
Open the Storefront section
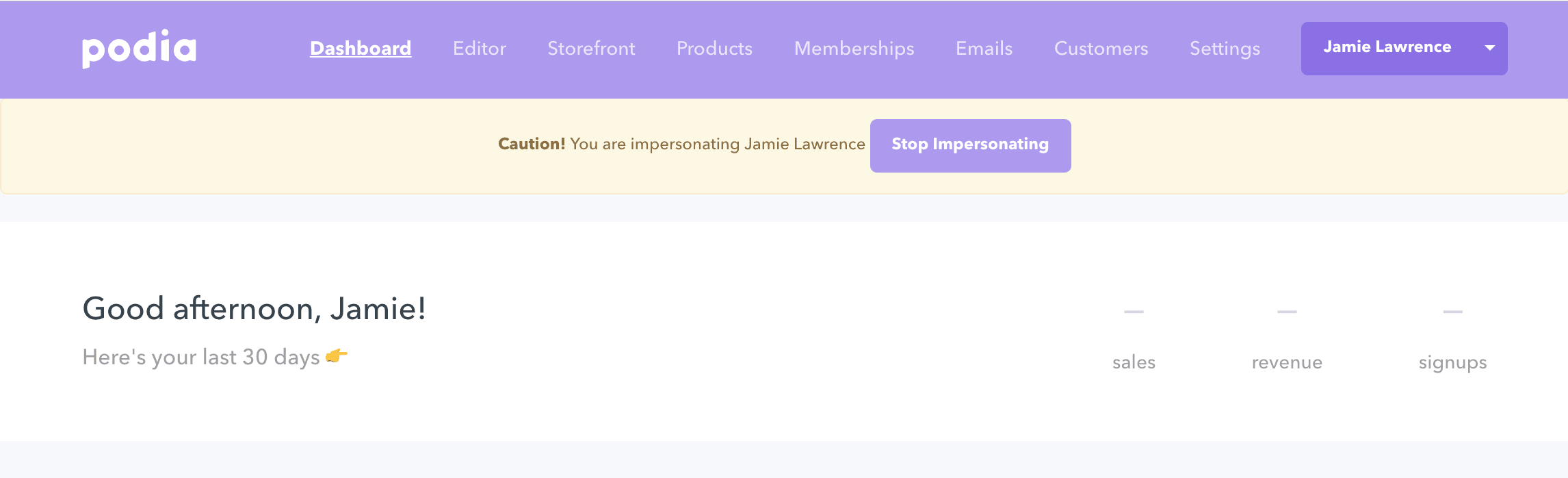click(591, 49)
